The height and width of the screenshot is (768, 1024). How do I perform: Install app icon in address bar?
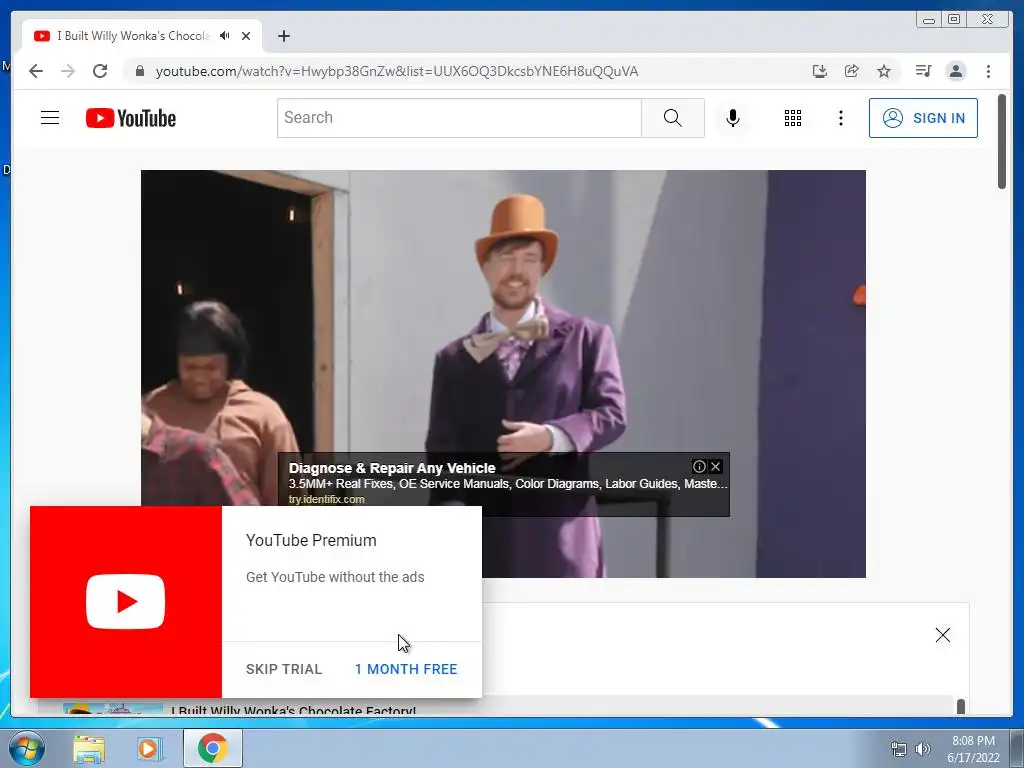click(820, 71)
